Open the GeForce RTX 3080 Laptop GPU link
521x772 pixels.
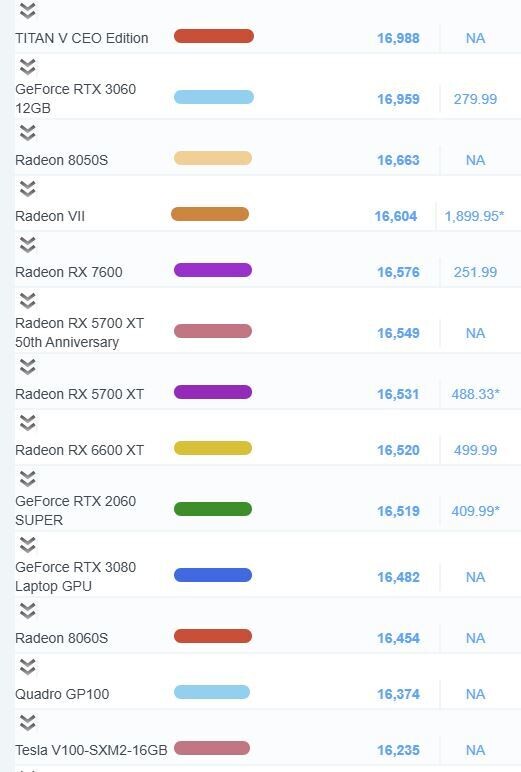pos(75,577)
